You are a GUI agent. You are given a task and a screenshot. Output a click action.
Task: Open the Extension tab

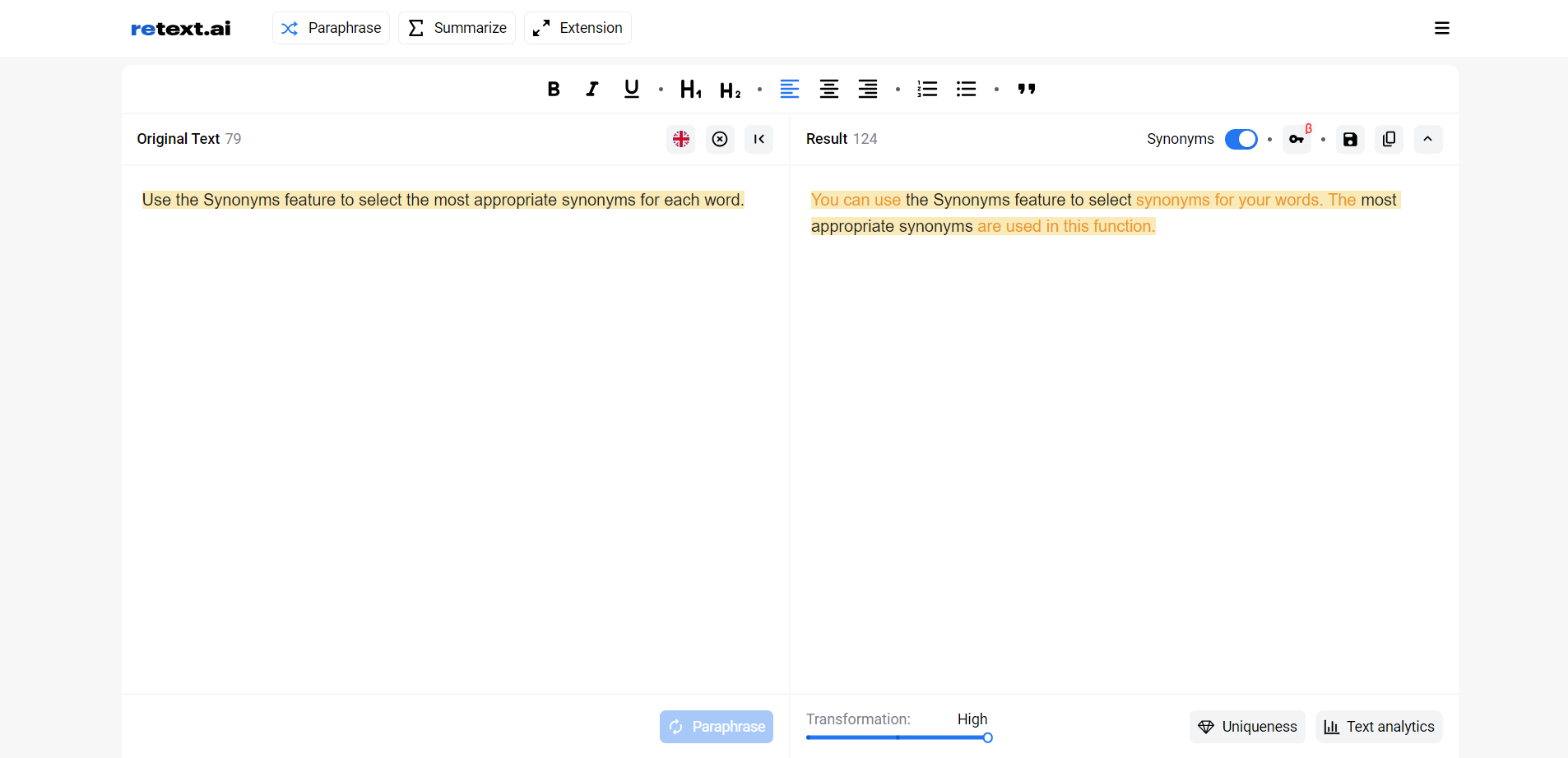tap(578, 28)
